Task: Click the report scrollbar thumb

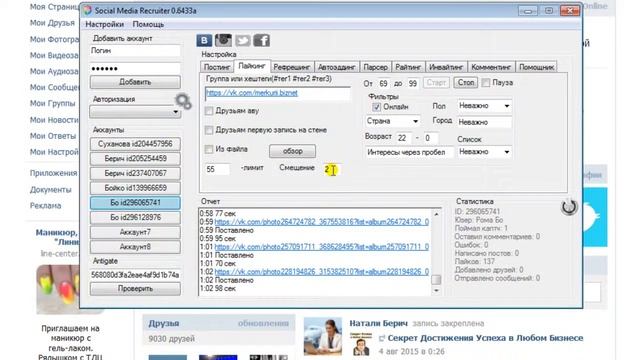Action: click(x=436, y=280)
